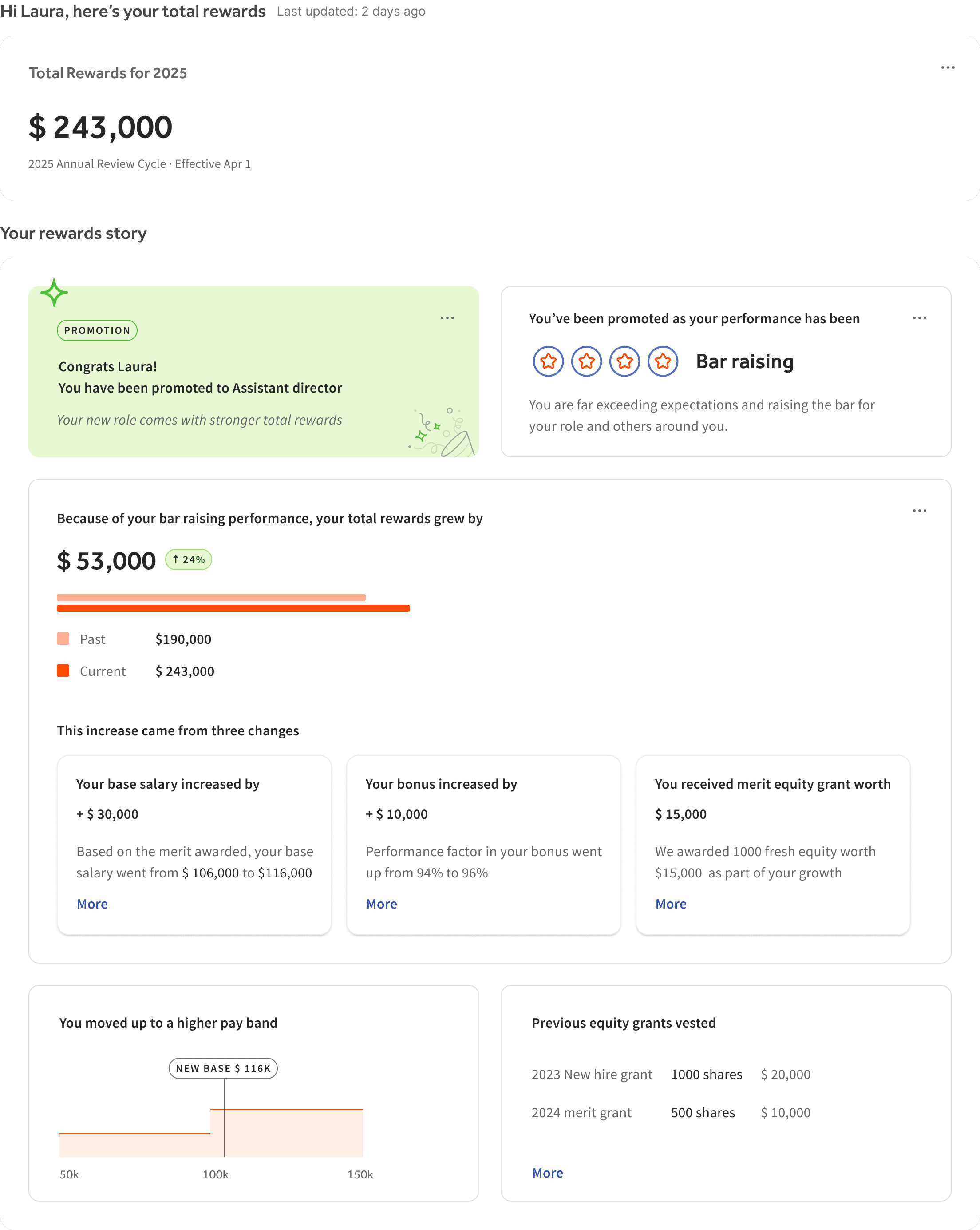Click the Current dark orange legend swatch

[63, 671]
